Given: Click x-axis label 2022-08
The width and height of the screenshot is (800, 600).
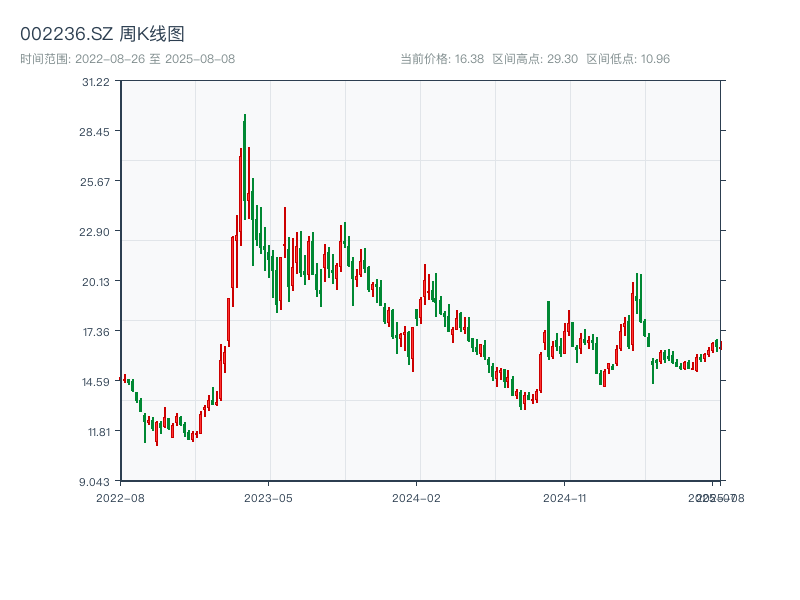Looking at the screenshot, I should 120,498.
